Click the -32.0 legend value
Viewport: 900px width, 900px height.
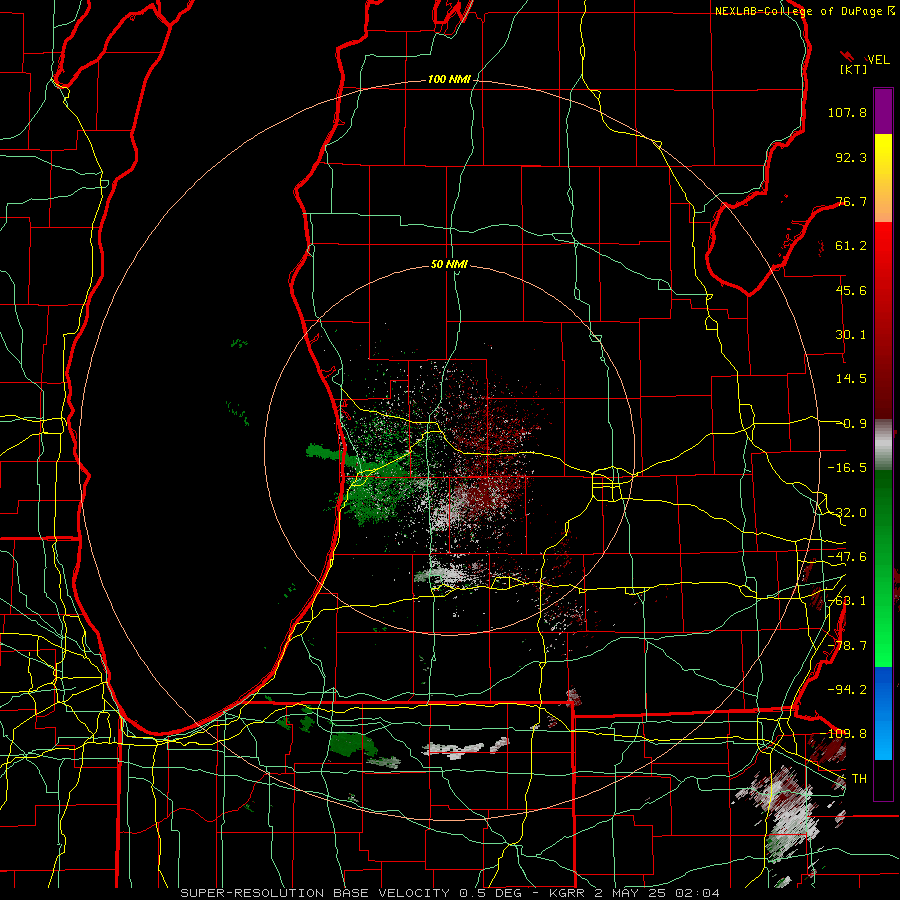(x=847, y=513)
